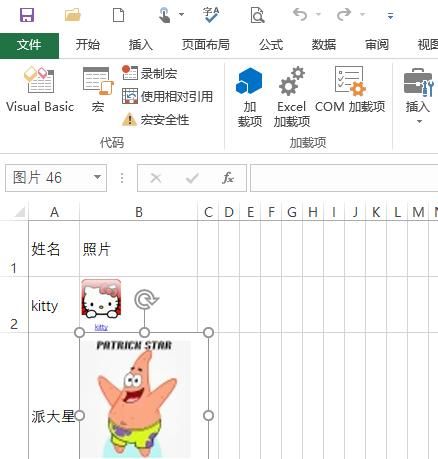Open Customize Quick Access Toolbar menu
The width and height of the screenshot is (438, 459).
point(390,15)
